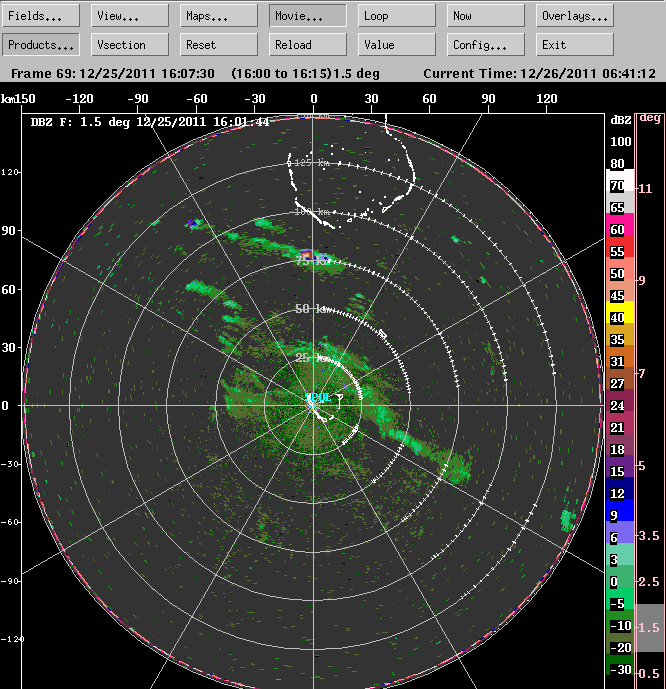Jump to the Now time button
The image size is (666, 689).
point(485,16)
